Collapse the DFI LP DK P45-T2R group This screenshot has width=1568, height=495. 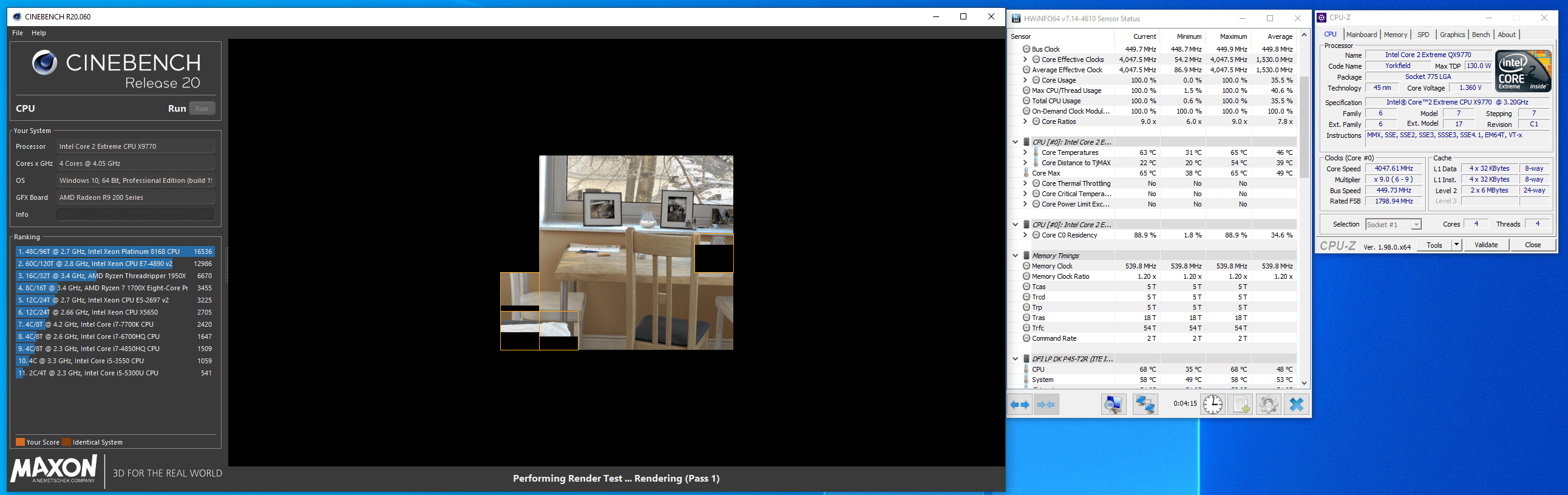click(x=1016, y=358)
